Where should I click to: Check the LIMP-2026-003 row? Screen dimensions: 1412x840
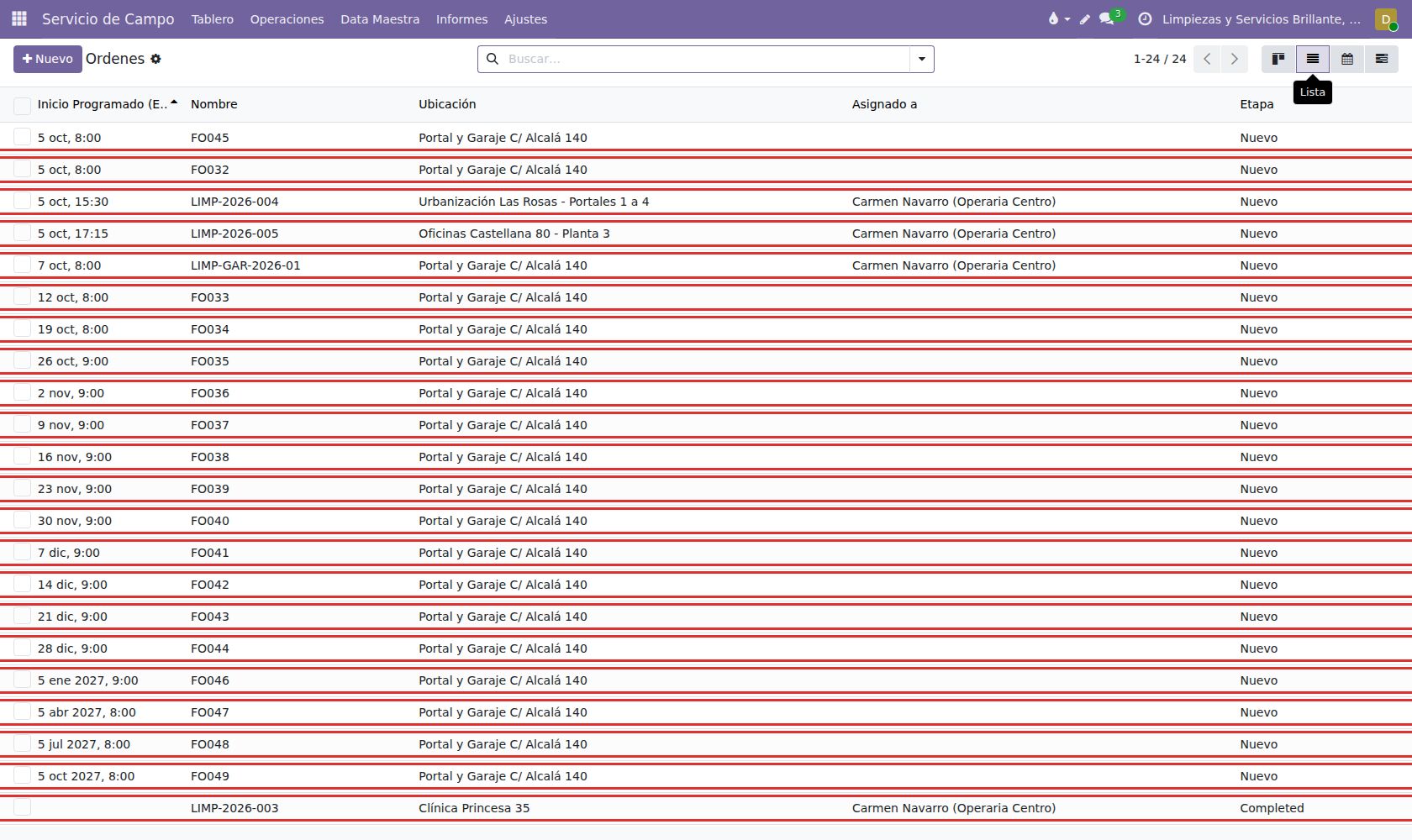(22, 807)
